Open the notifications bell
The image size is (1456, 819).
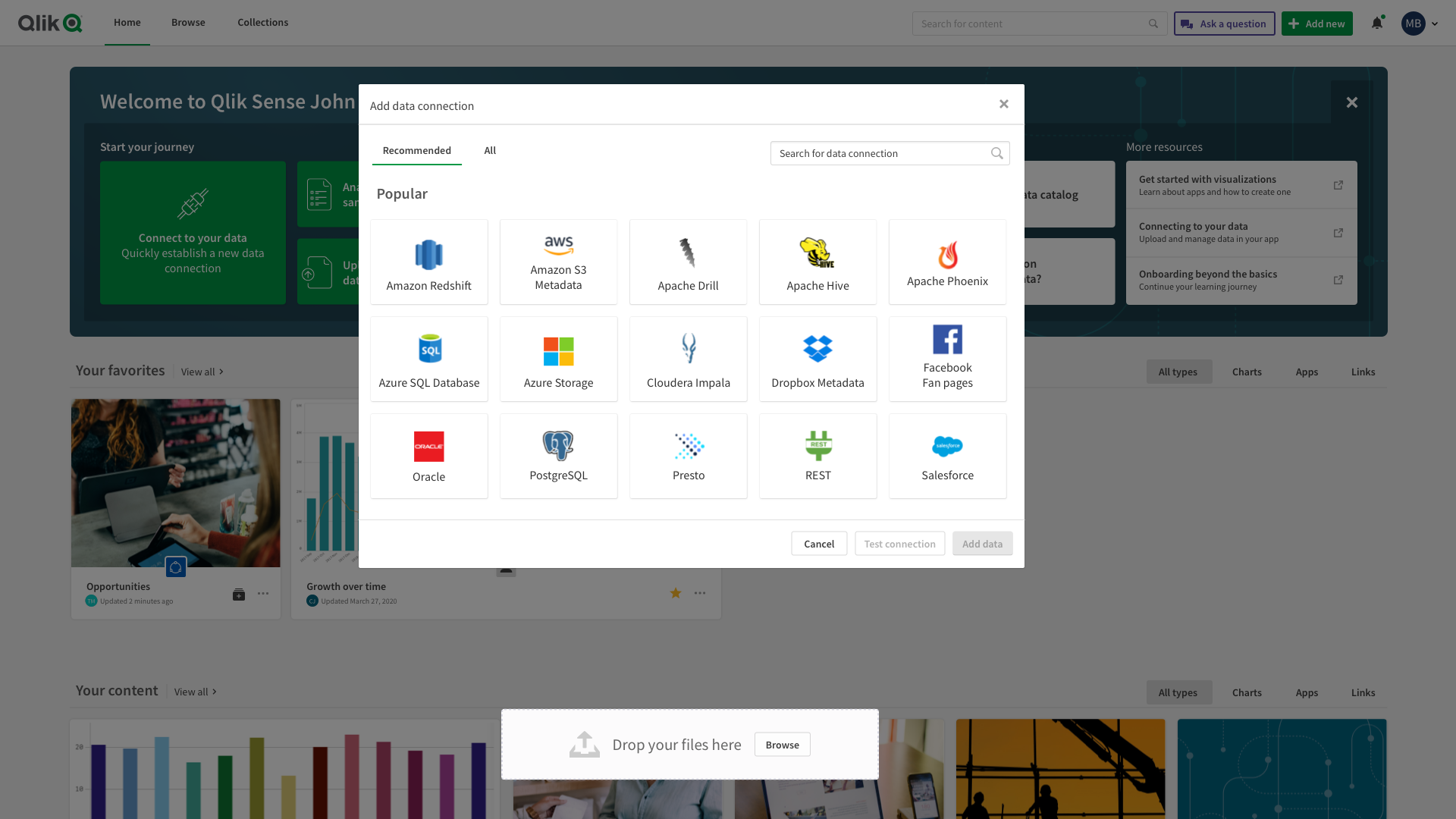pyautogui.click(x=1376, y=24)
